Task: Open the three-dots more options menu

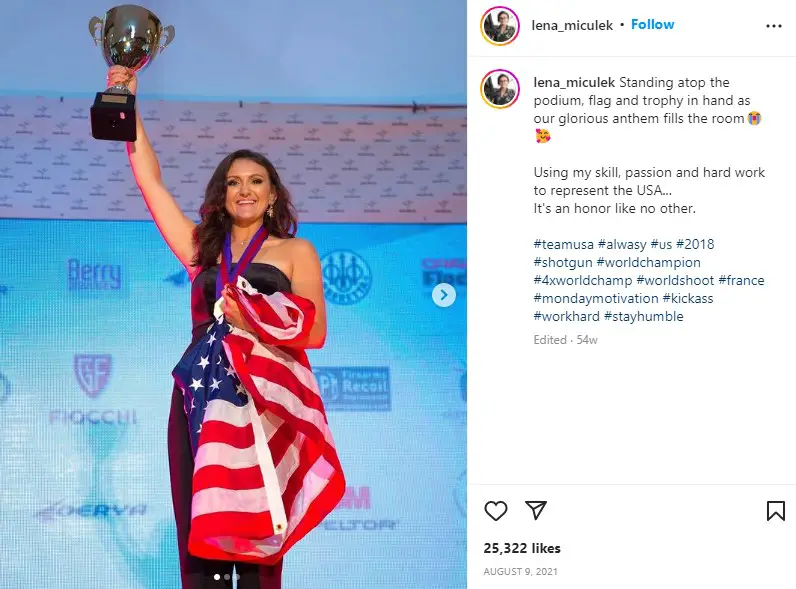Action: (x=774, y=26)
